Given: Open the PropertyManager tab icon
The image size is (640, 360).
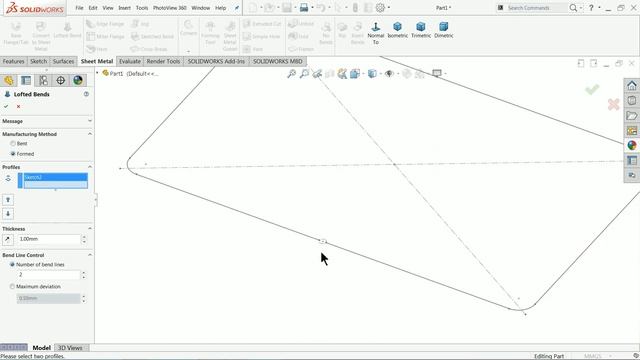Looking at the screenshot, I should click(26, 80).
